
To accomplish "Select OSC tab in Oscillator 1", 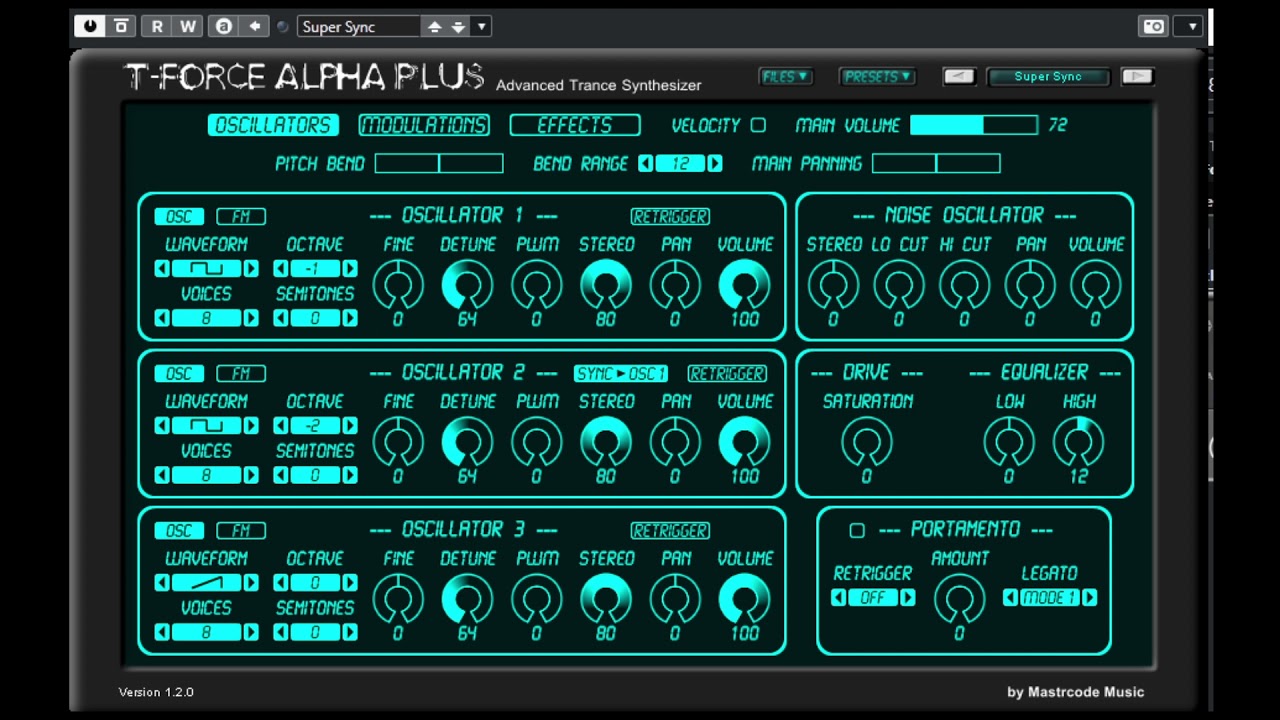I will 179,217.
